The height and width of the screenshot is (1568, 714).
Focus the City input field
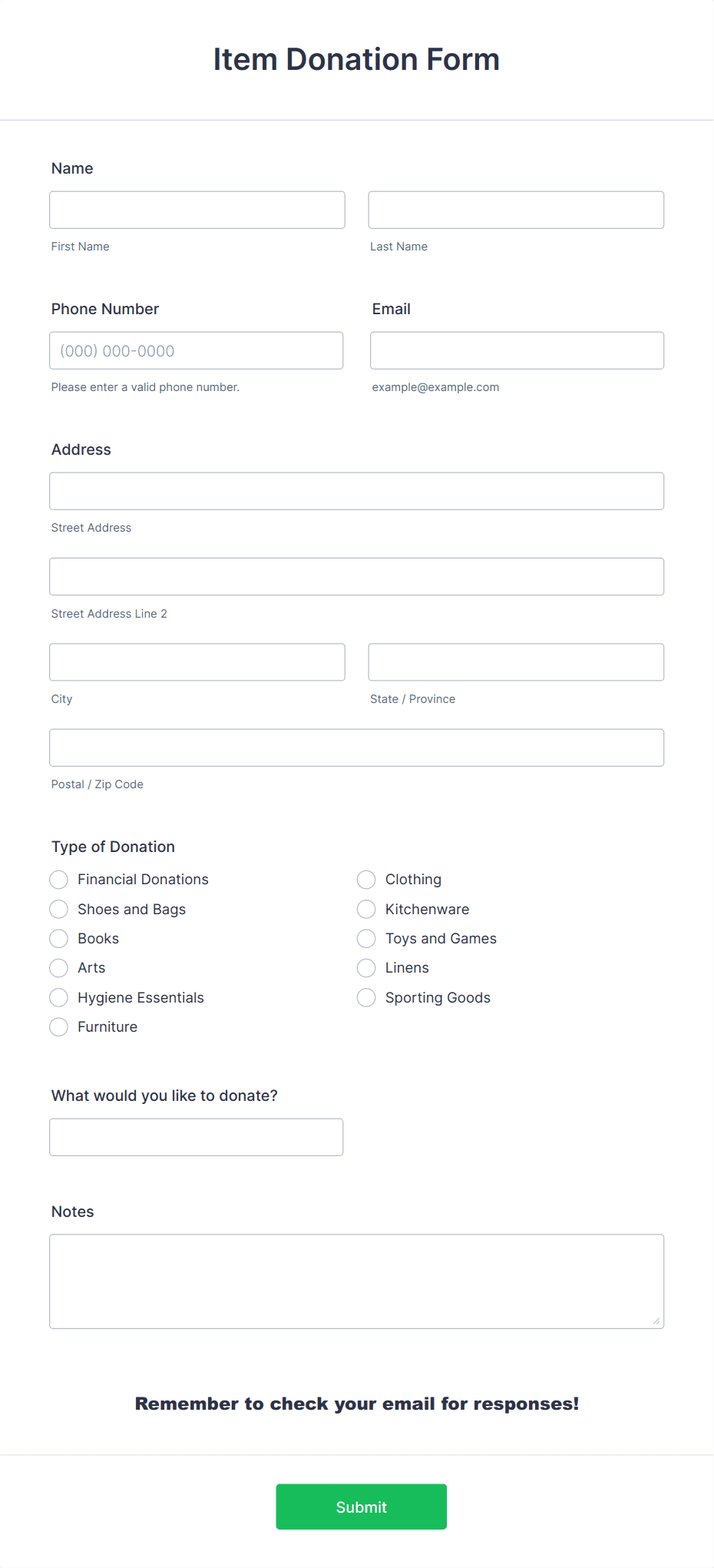[197, 662]
